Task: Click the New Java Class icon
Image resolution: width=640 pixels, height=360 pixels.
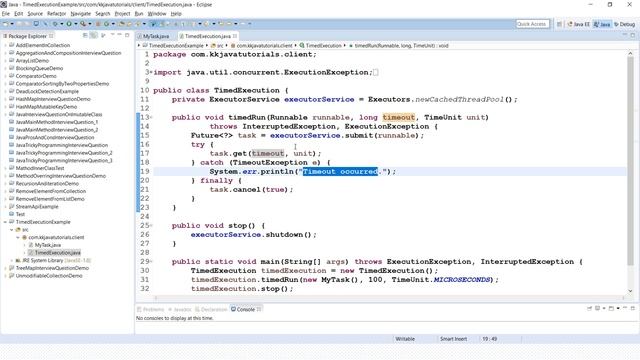Action: pyautogui.click(x=106, y=24)
